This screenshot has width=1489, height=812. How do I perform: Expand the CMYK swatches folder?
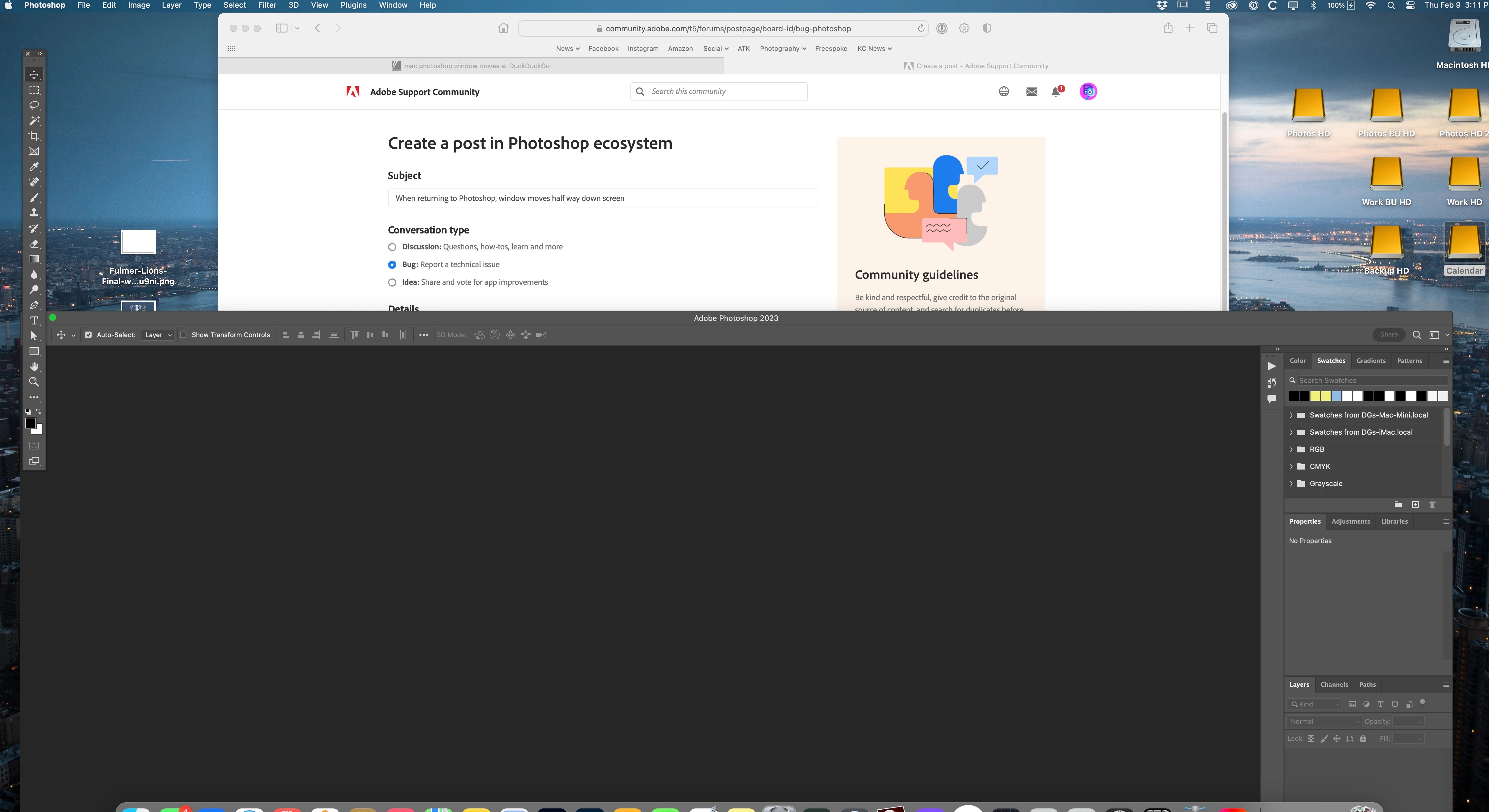tap(1291, 466)
